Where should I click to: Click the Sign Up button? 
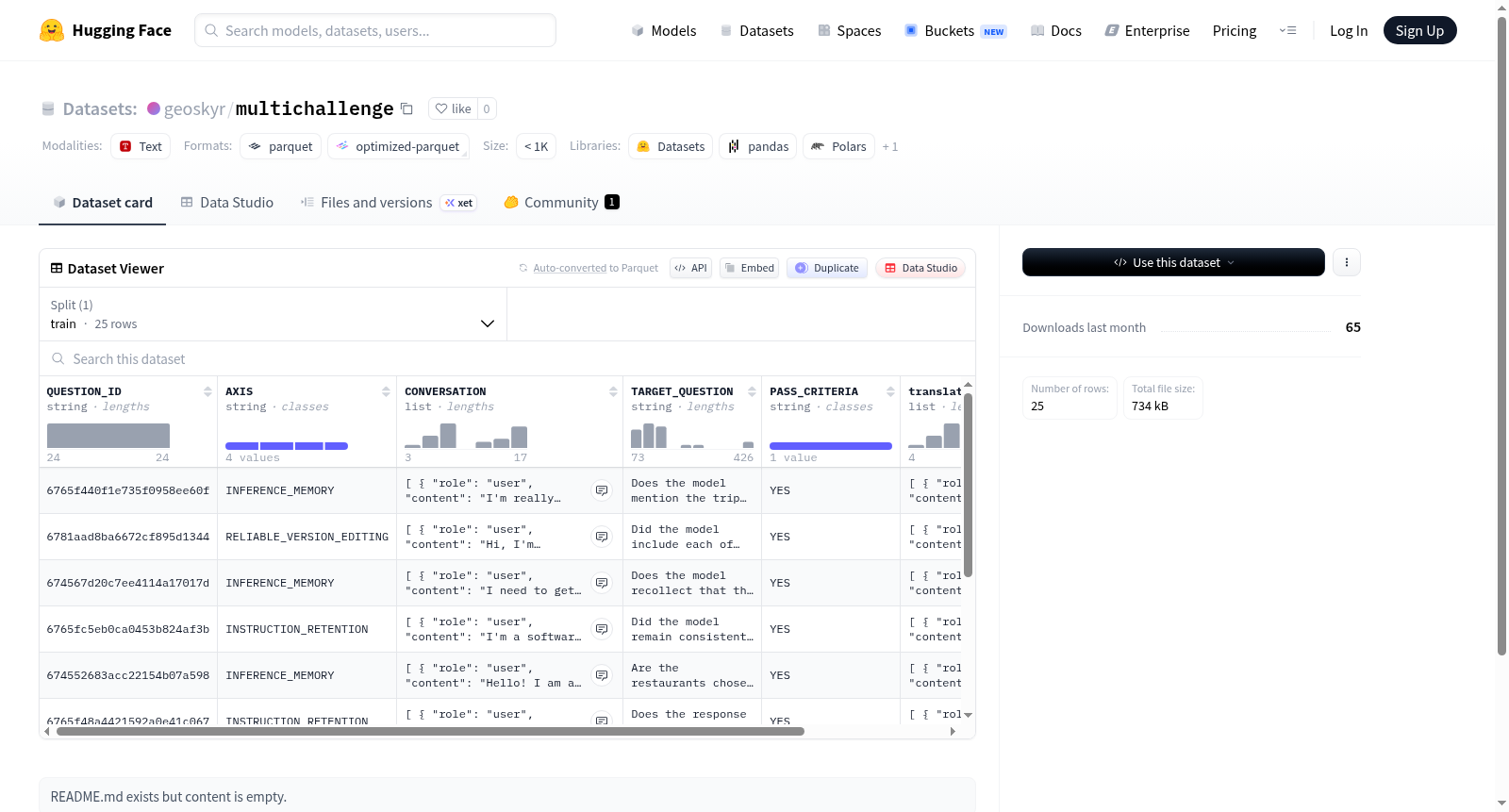click(x=1419, y=30)
